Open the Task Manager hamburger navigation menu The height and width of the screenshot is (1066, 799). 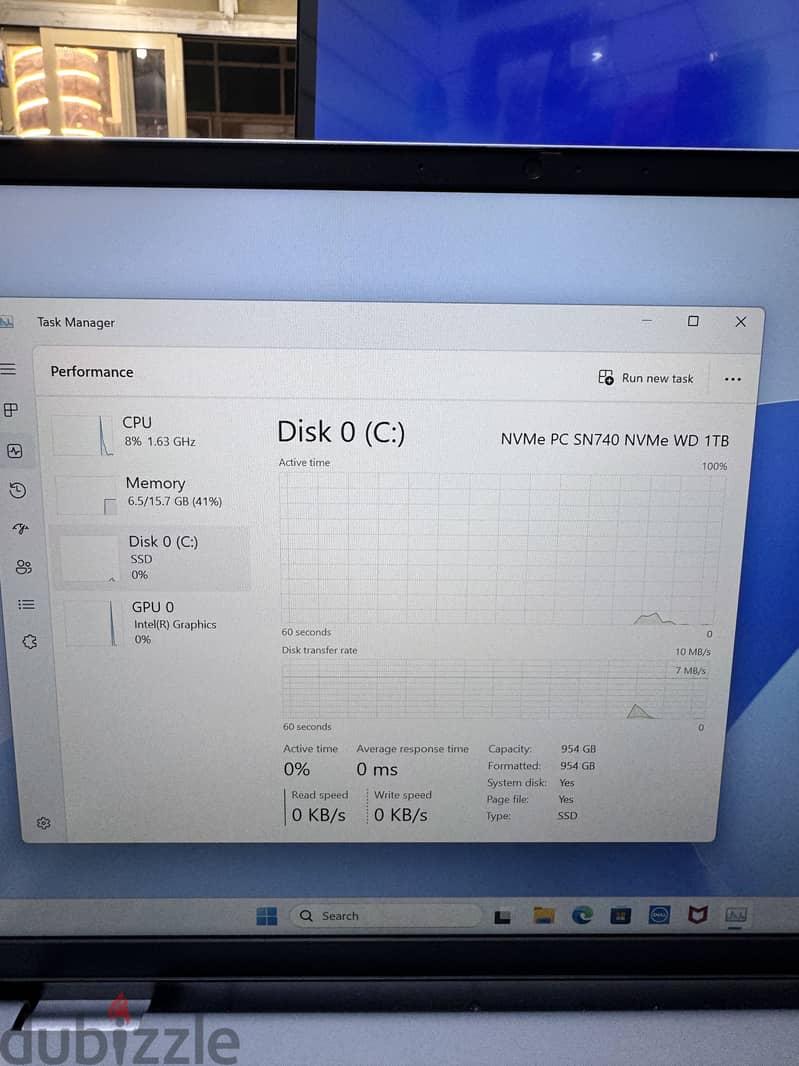(x=8, y=369)
